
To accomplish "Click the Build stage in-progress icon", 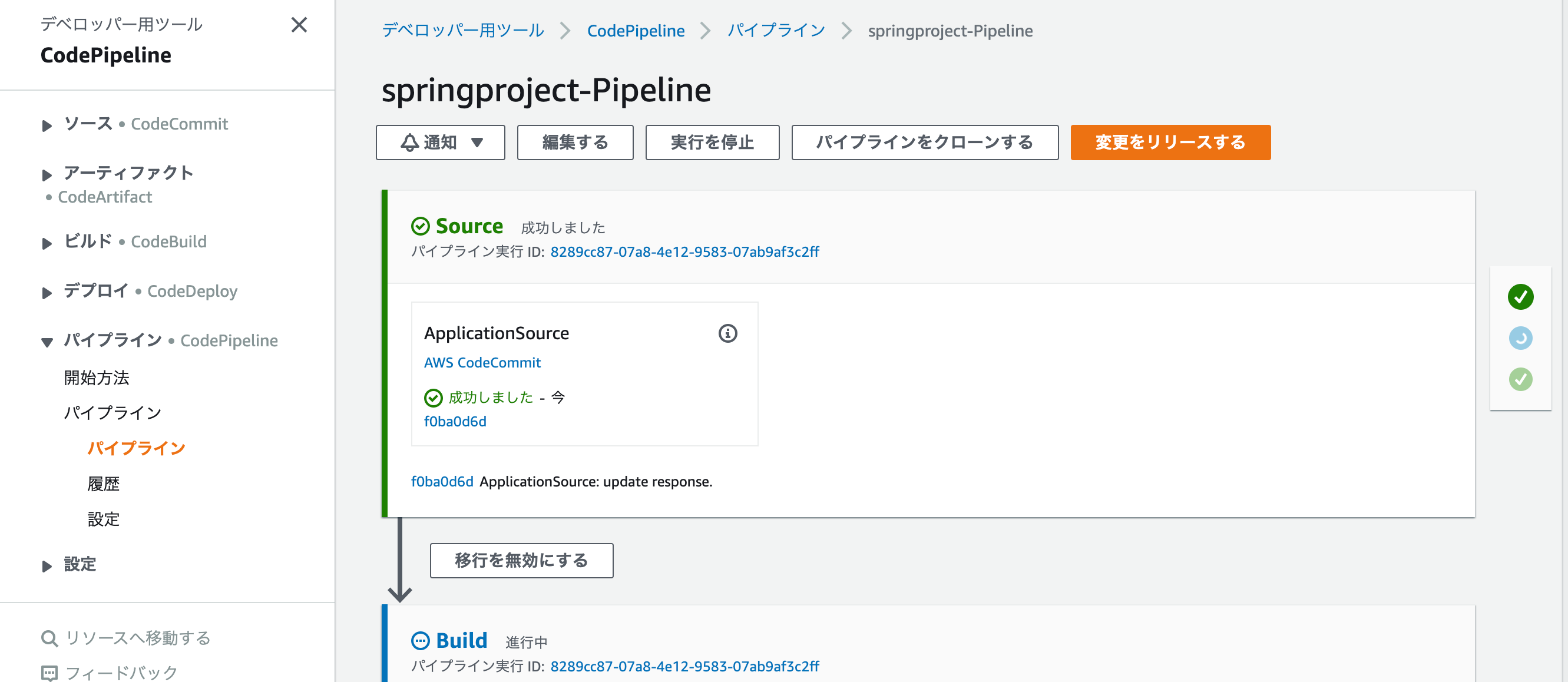I will coord(421,641).
